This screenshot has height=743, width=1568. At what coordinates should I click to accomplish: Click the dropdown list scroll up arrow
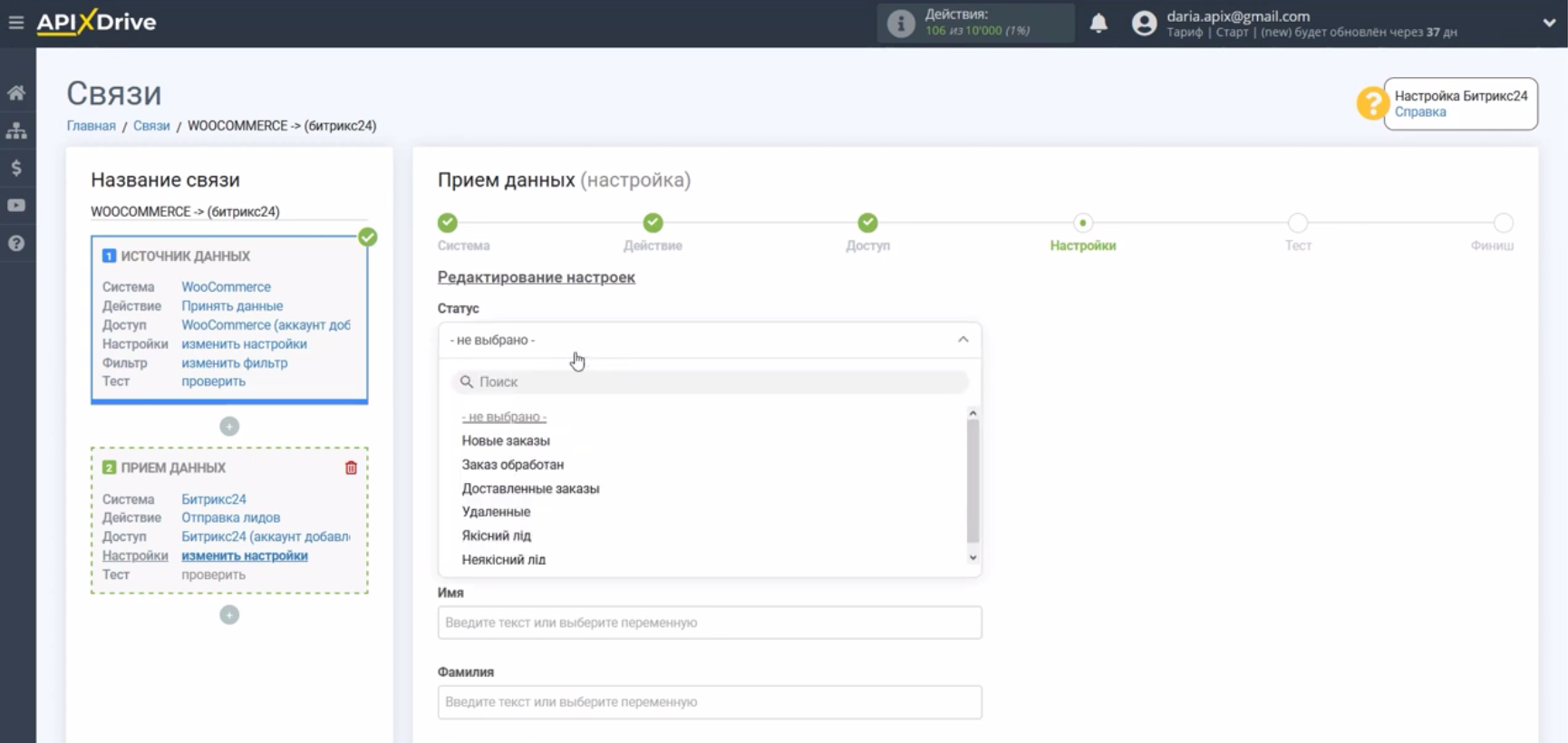973,413
